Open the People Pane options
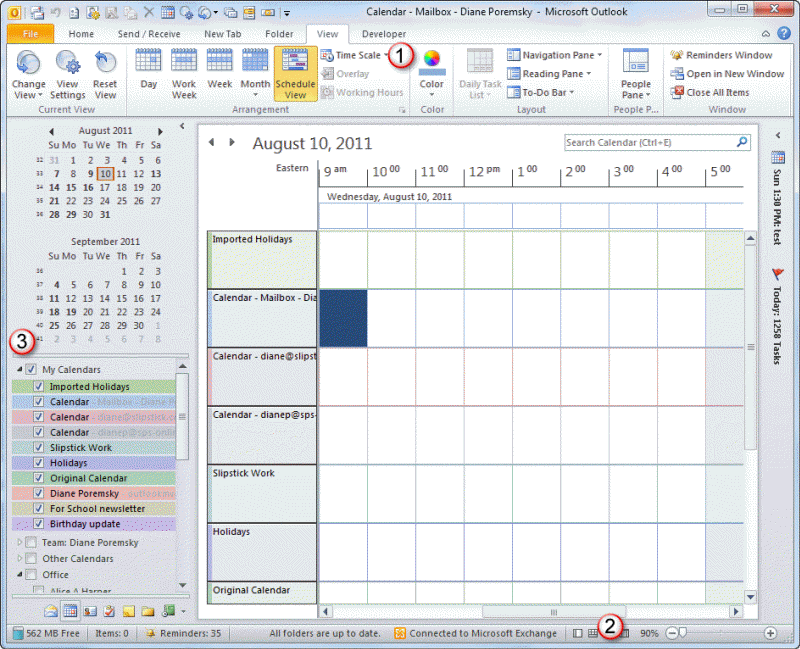The image size is (800, 649). [636, 74]
